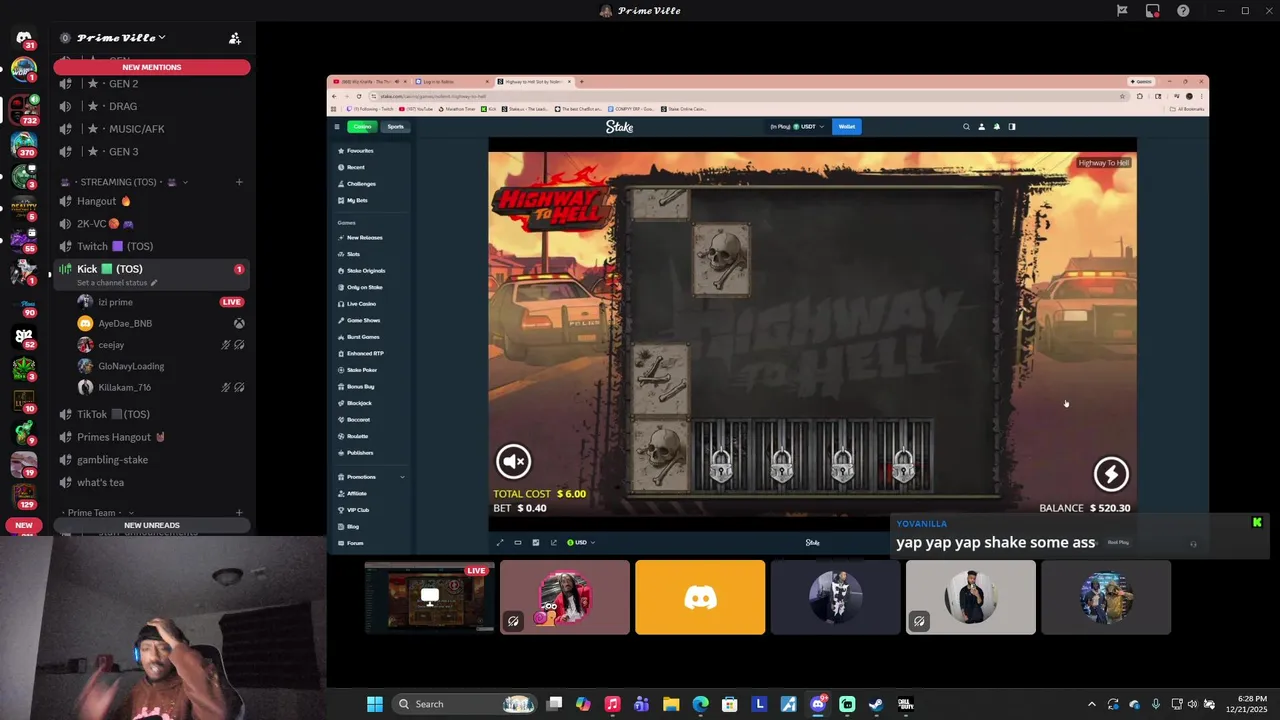Hit the lightning bolt turbo spin button
1280x720 pixels.
[x=1111, y=474]
